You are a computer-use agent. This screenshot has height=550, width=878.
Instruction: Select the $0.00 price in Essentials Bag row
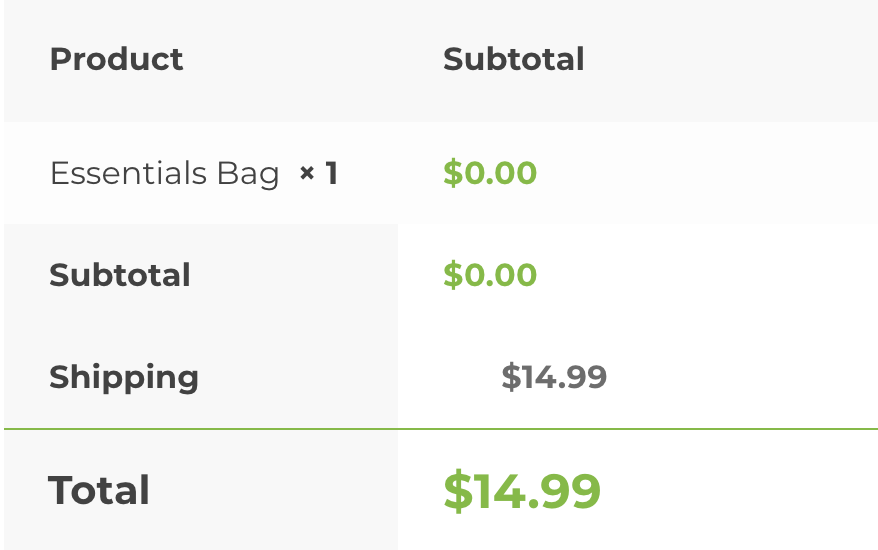point(490,173)
